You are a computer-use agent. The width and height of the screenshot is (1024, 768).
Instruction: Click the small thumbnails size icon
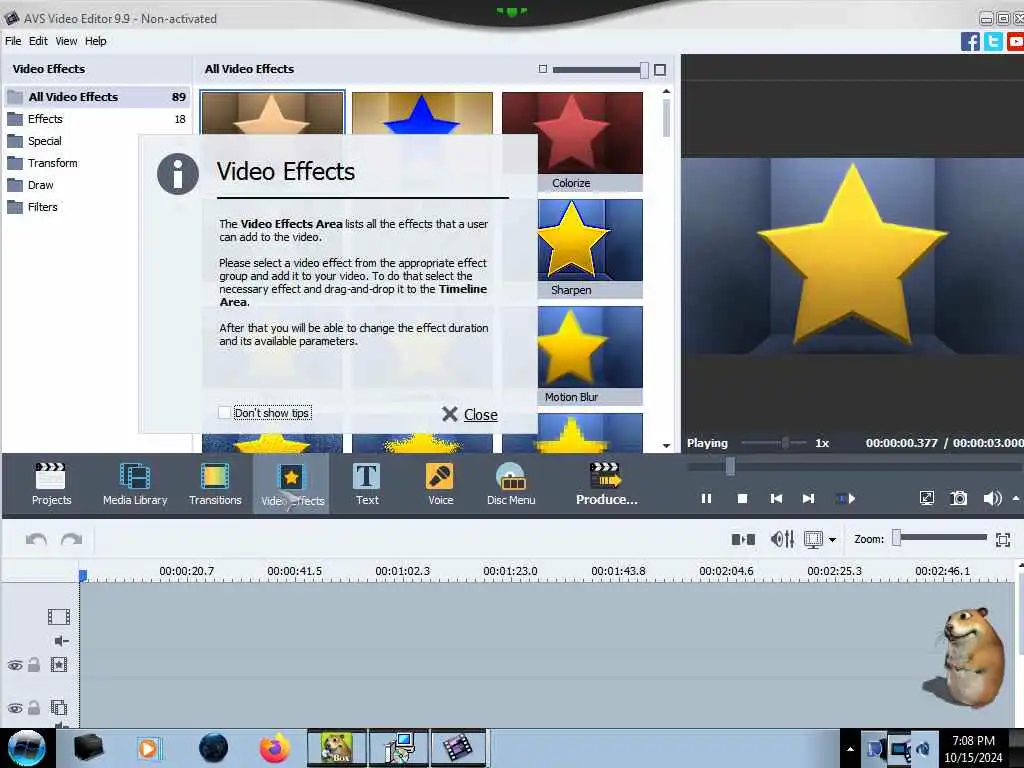tap(543, 69)
